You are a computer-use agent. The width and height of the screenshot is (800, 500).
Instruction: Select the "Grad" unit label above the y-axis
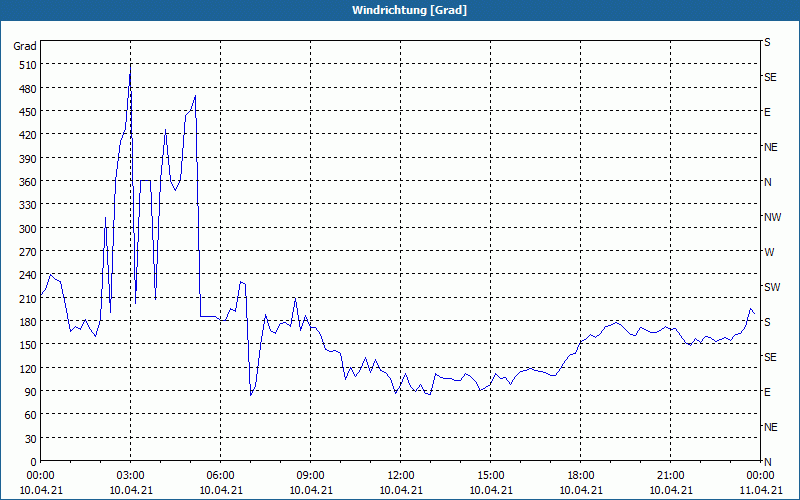point(25,46)
